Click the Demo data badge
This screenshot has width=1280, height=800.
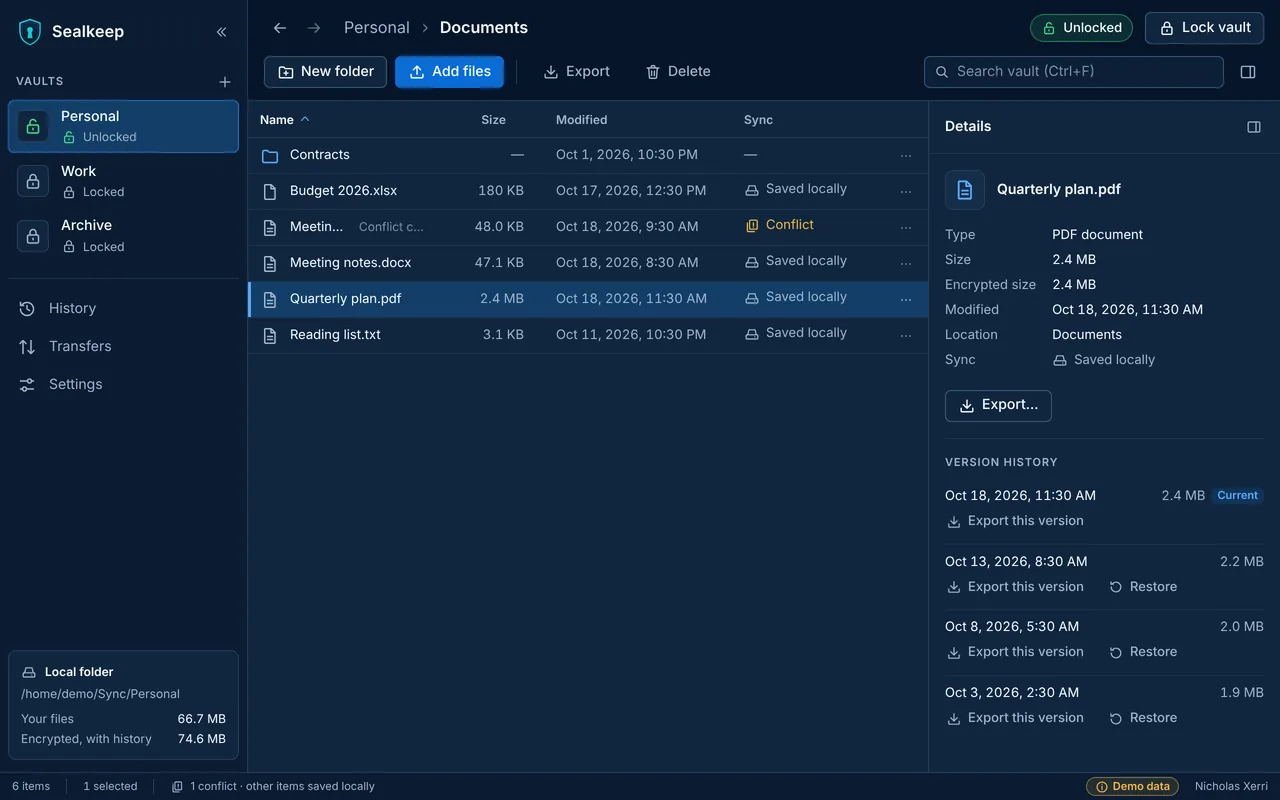click(x=1132, y=787)
